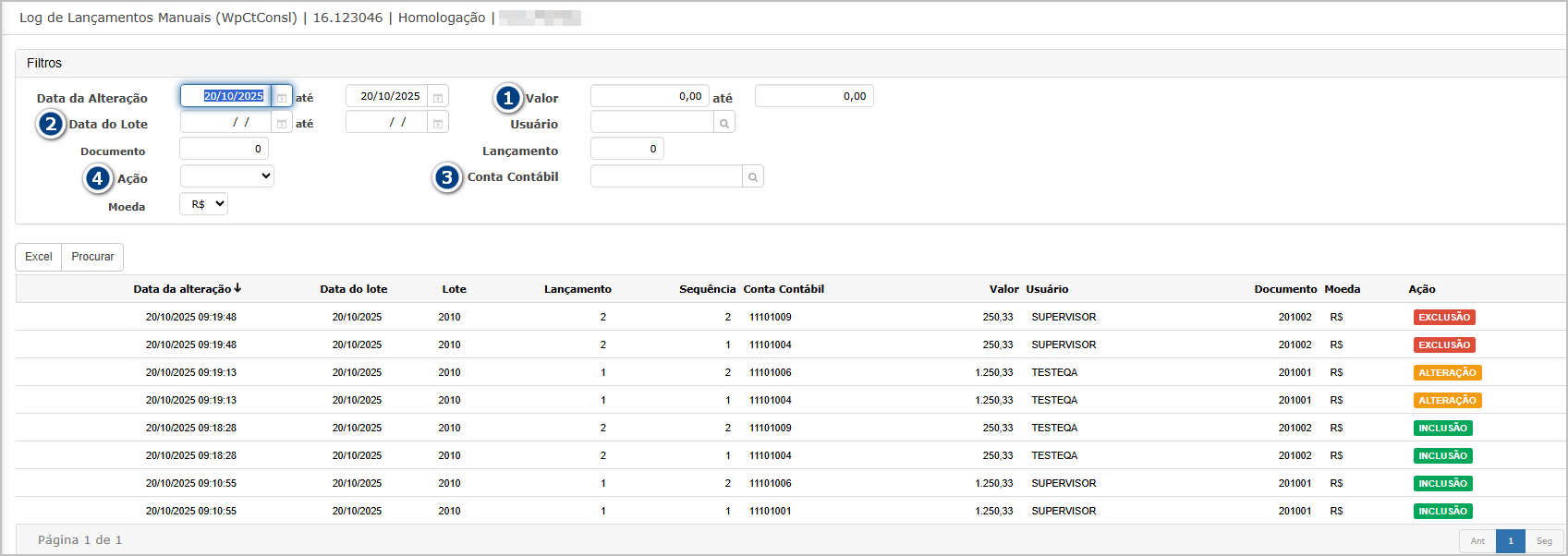Click the Seg next page button
This screenshot has height=556, width=1568.
click(1544, 541)
